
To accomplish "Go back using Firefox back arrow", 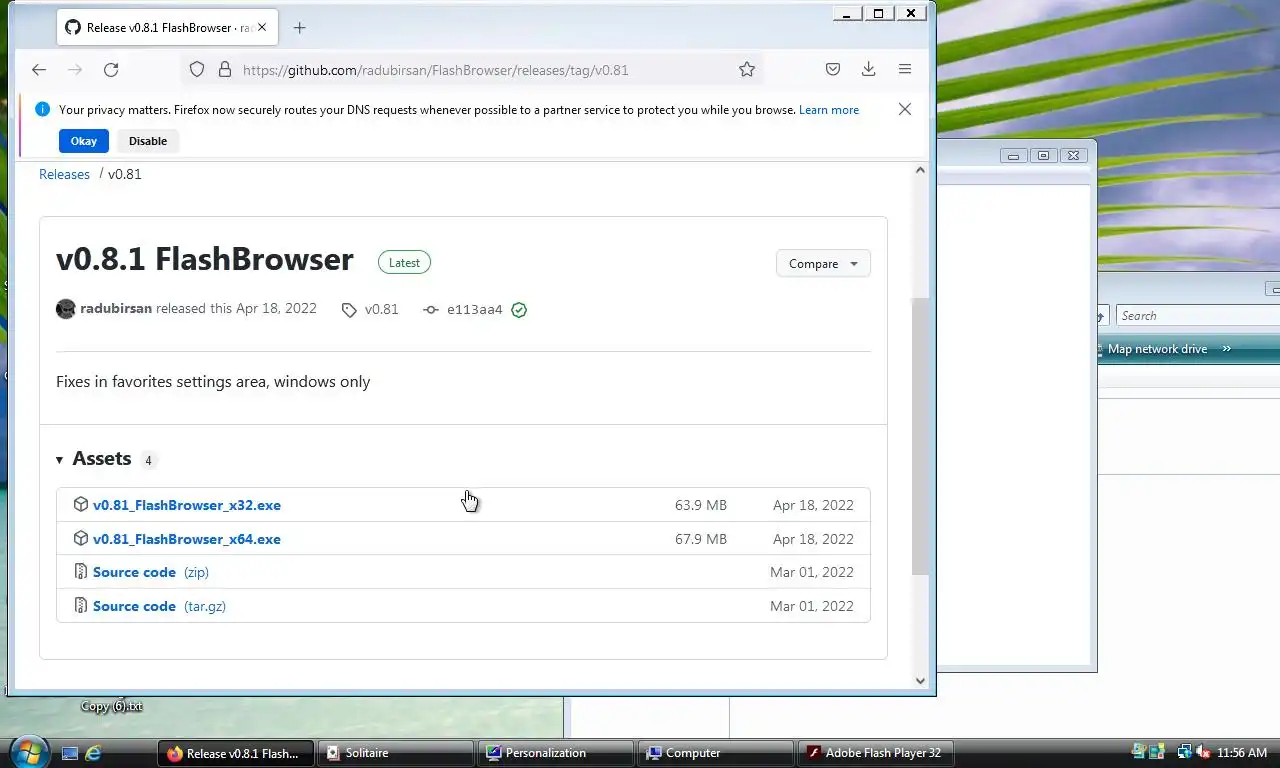I will (x=39, y=69).
